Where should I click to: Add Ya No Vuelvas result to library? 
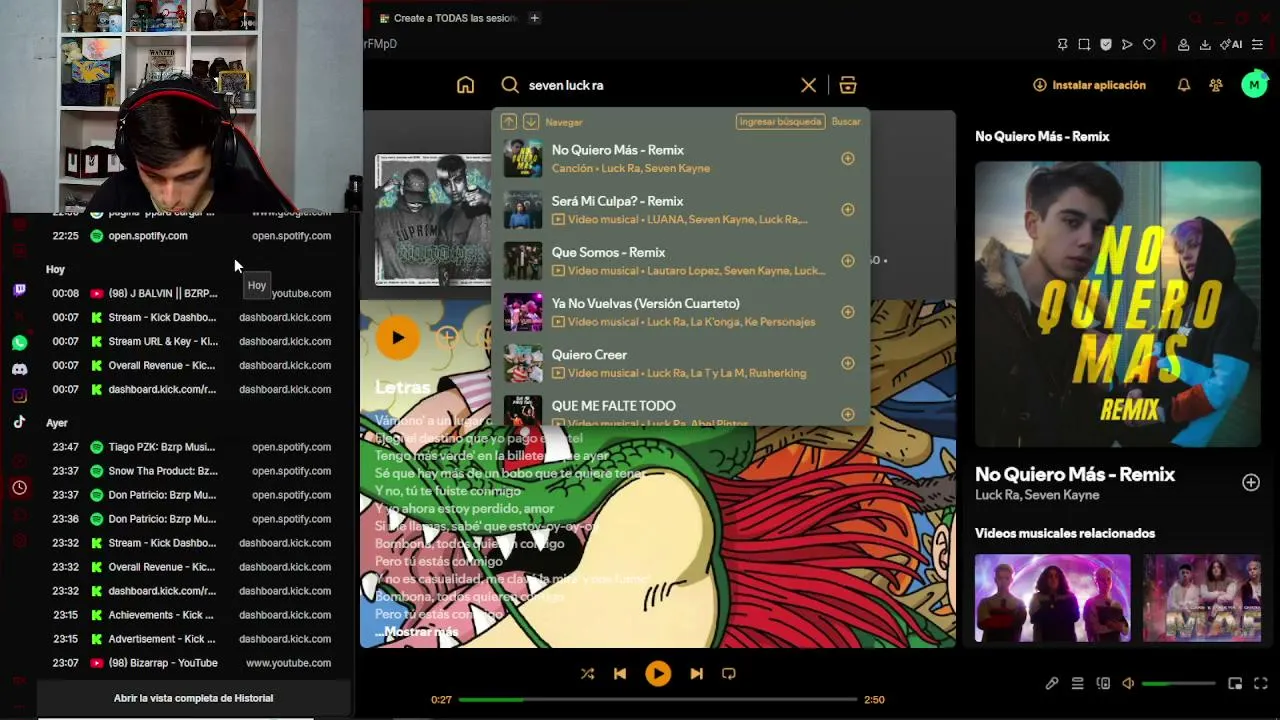(847, 312)
